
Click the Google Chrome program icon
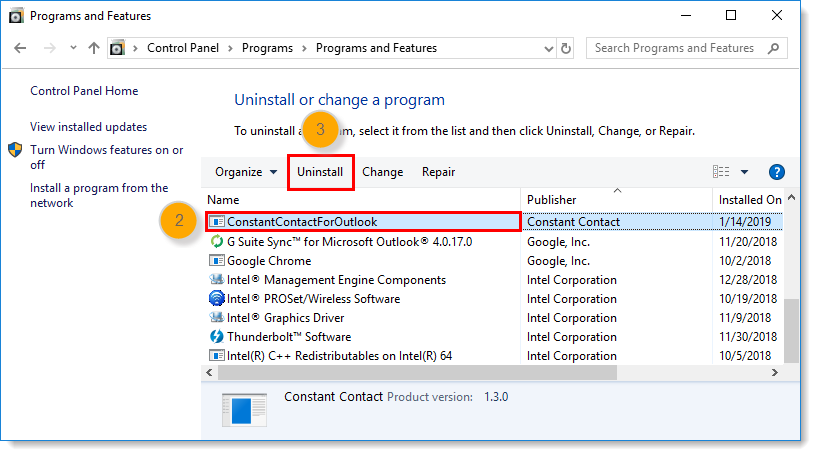[216, 261]
